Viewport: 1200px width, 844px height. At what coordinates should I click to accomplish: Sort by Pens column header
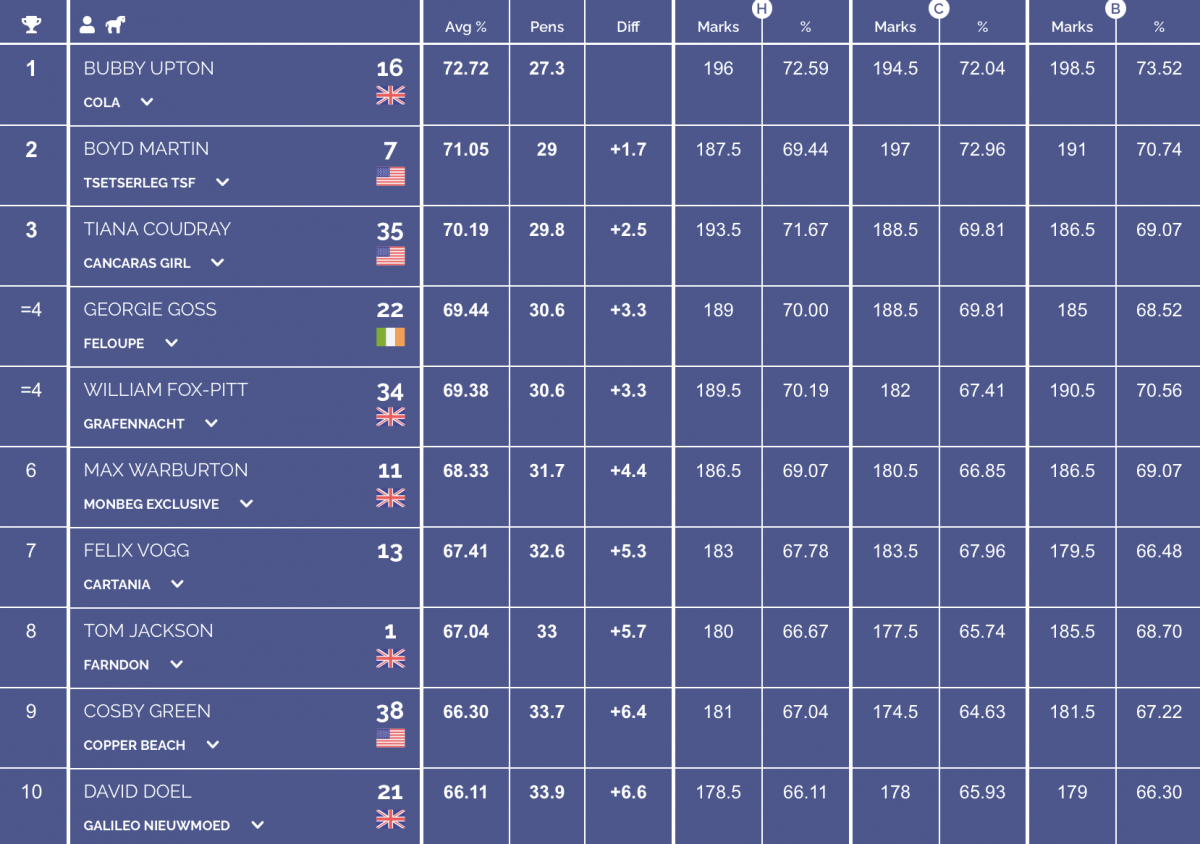(x=547, y=27)
